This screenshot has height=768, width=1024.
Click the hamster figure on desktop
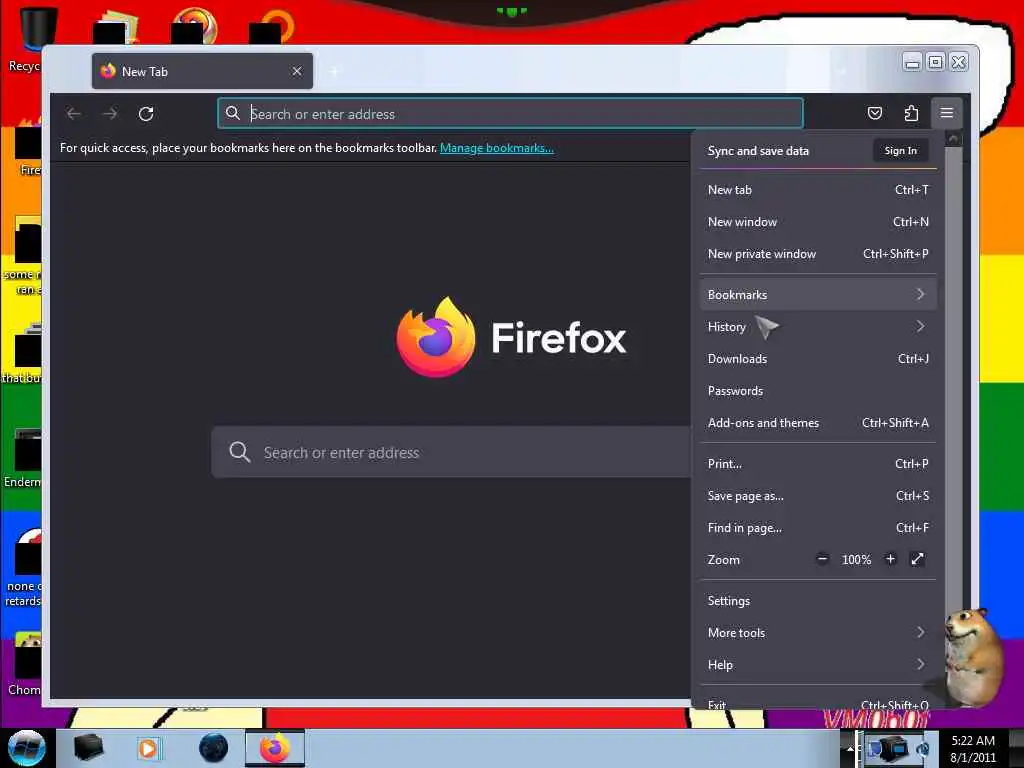click(972, 658)
